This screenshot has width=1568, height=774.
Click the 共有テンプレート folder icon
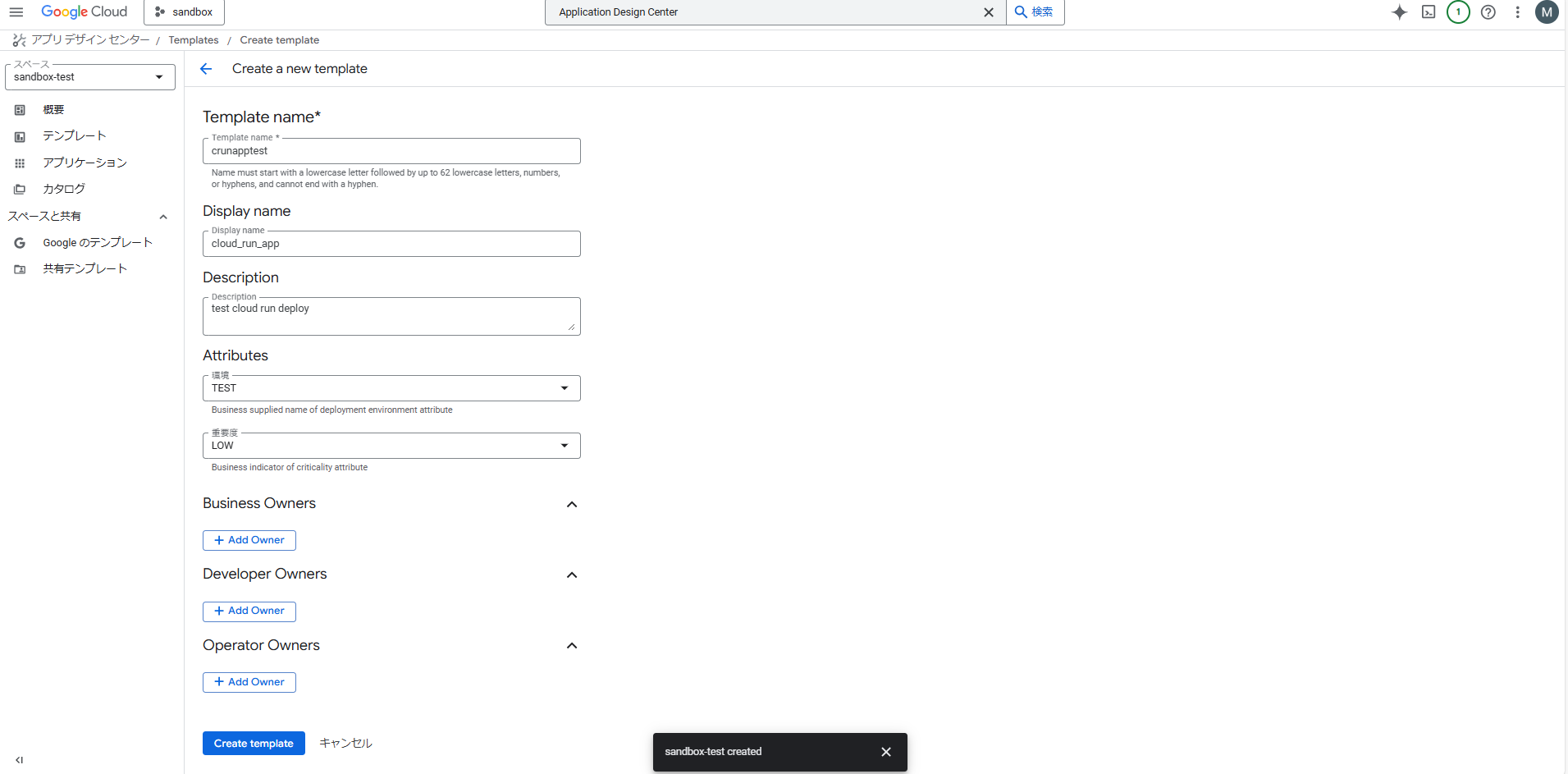pos(20,269)
